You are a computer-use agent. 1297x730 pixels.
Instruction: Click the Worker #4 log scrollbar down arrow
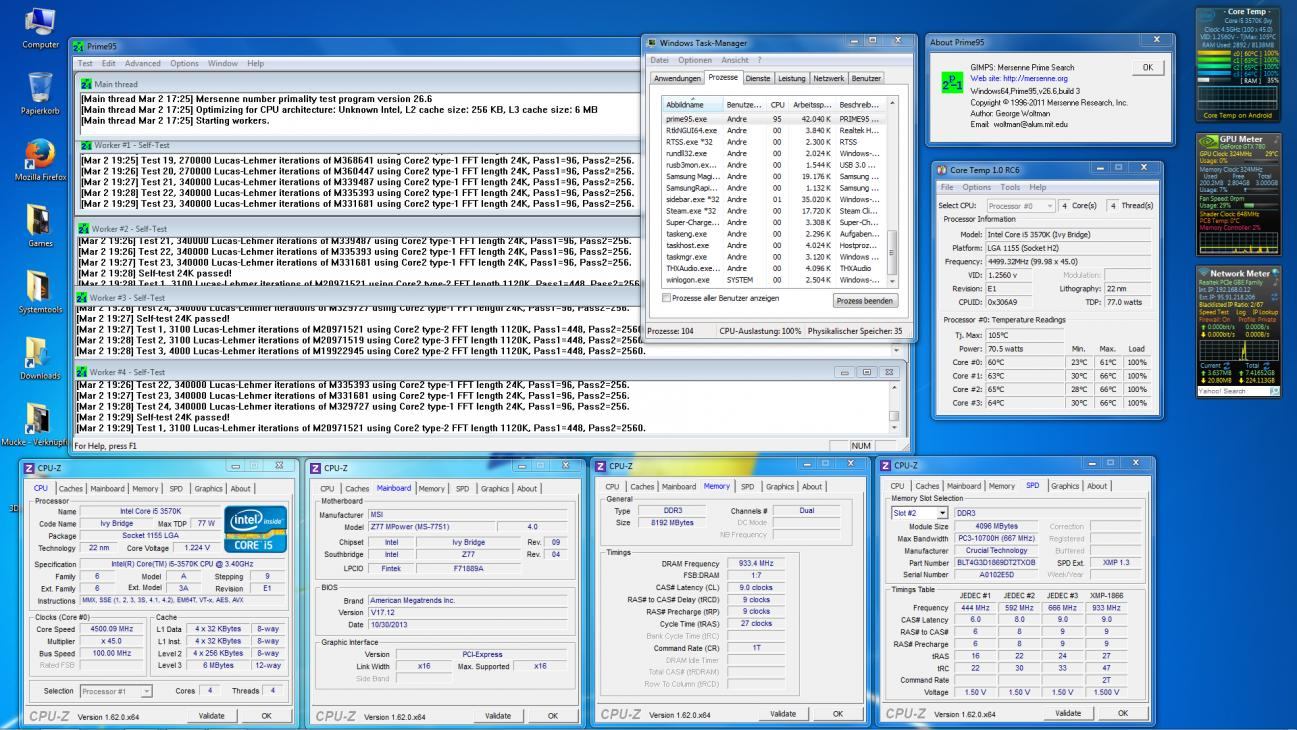[x=895, y=428]
